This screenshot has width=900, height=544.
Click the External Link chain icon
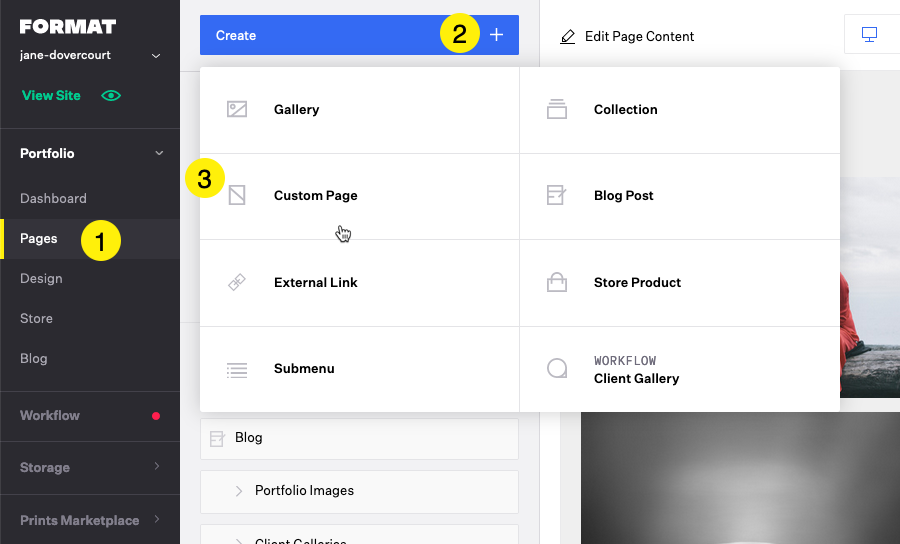[236, 282]
